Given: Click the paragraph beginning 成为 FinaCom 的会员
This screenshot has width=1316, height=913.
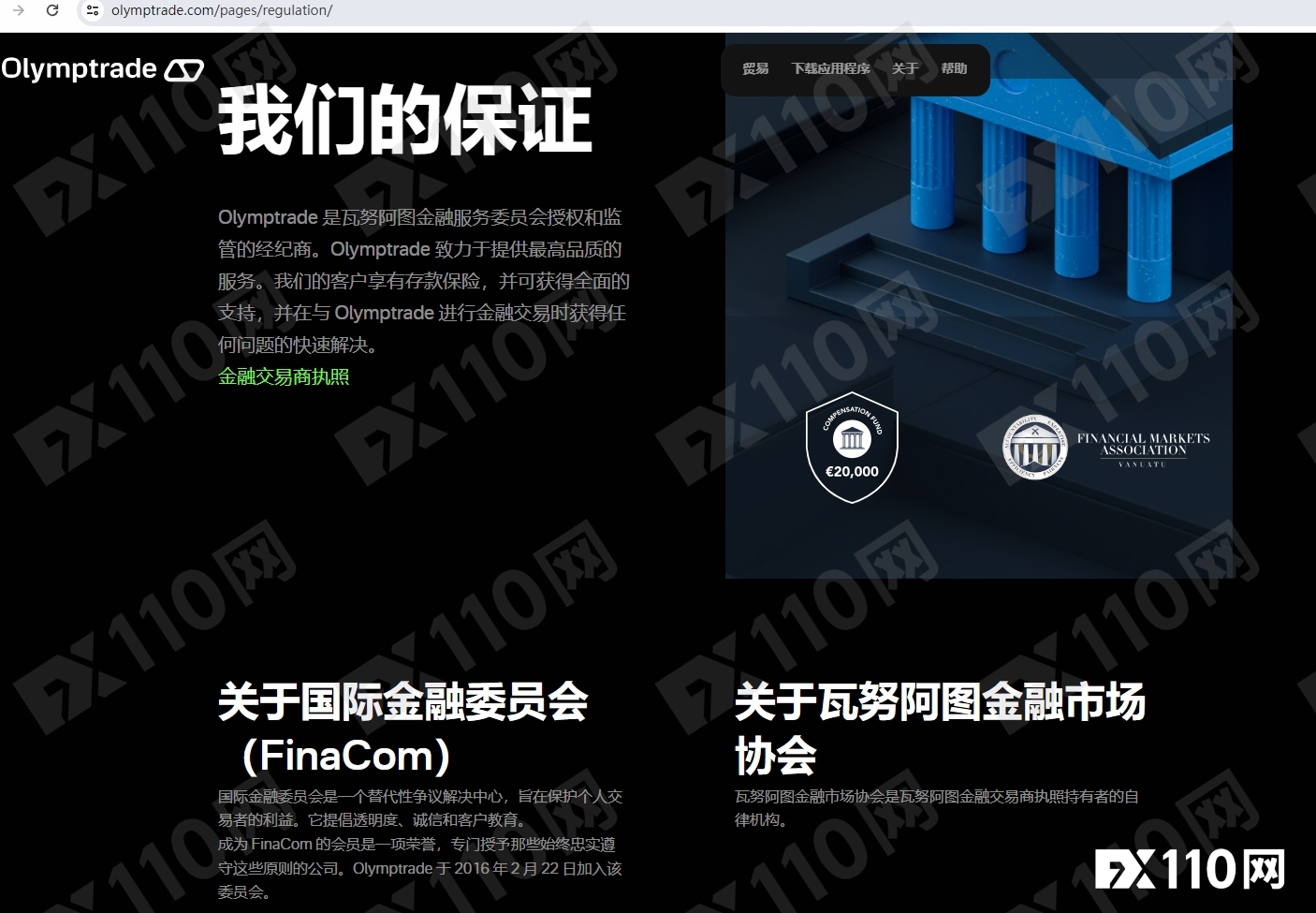Looking at the screenshot, I should [420, 868].
